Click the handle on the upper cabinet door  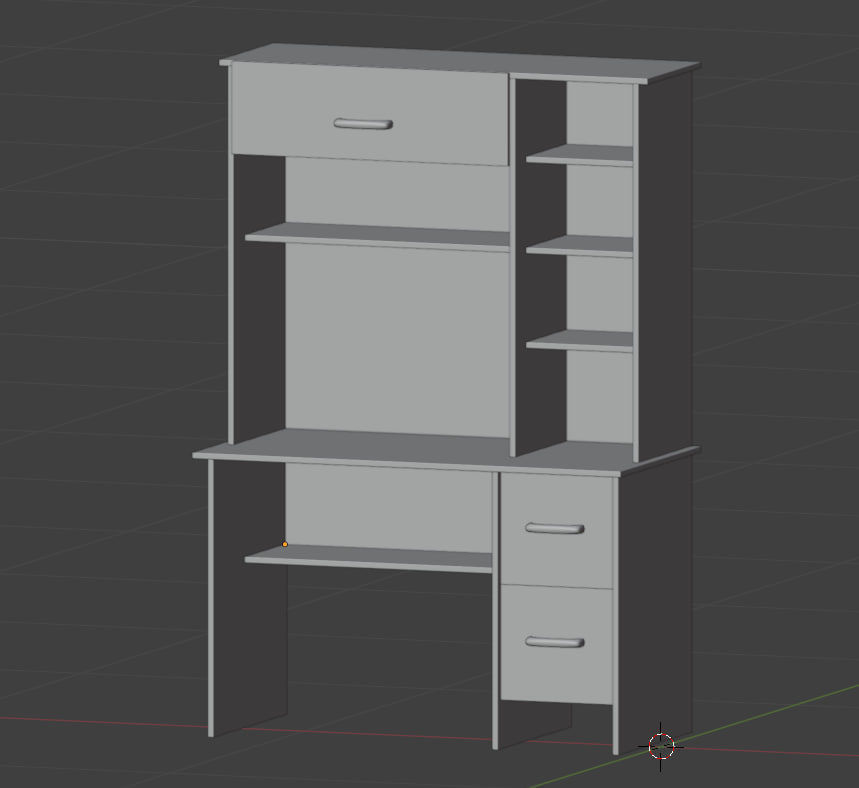click(363, 124)
